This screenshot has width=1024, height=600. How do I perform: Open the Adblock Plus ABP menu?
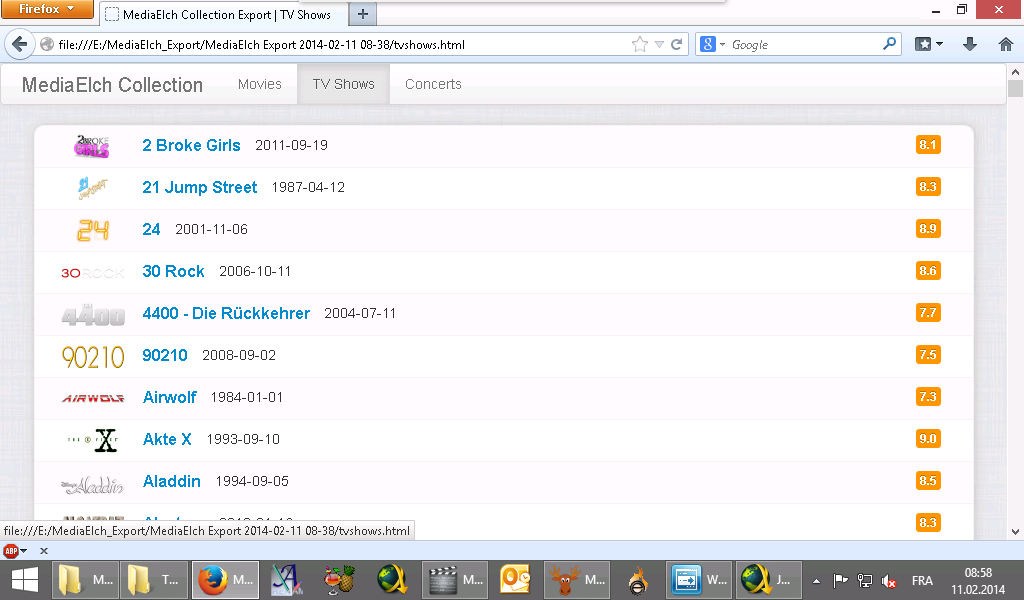15,551
